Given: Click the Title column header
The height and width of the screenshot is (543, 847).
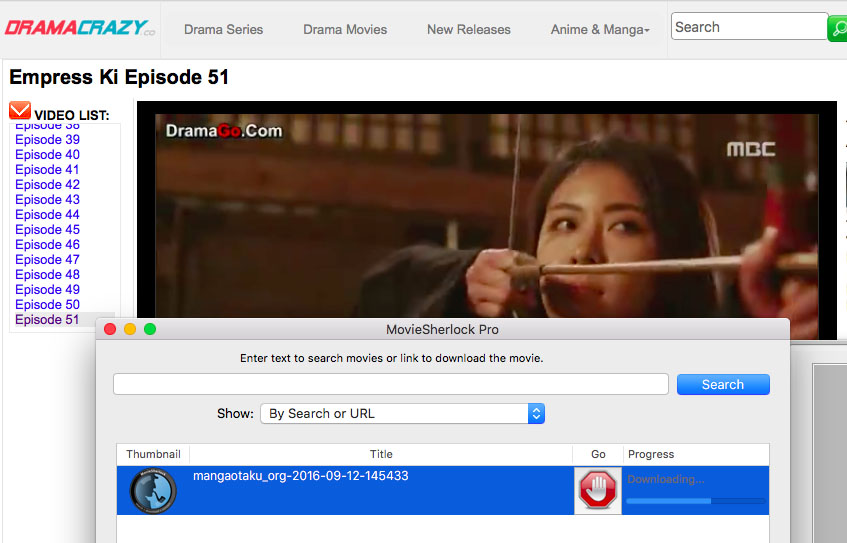Looking at the screenshot, I should click(x=381, y=454).
